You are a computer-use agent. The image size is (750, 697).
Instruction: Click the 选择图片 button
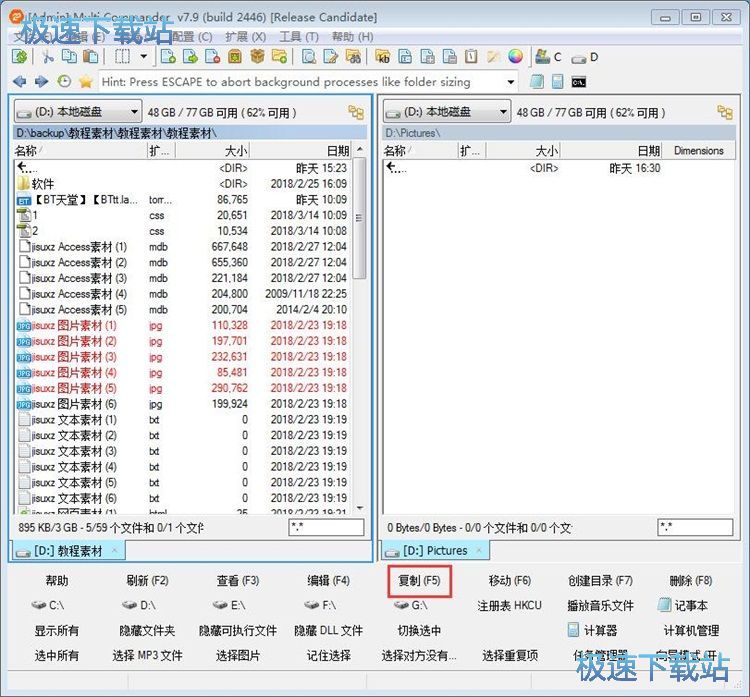pos(238,655)
